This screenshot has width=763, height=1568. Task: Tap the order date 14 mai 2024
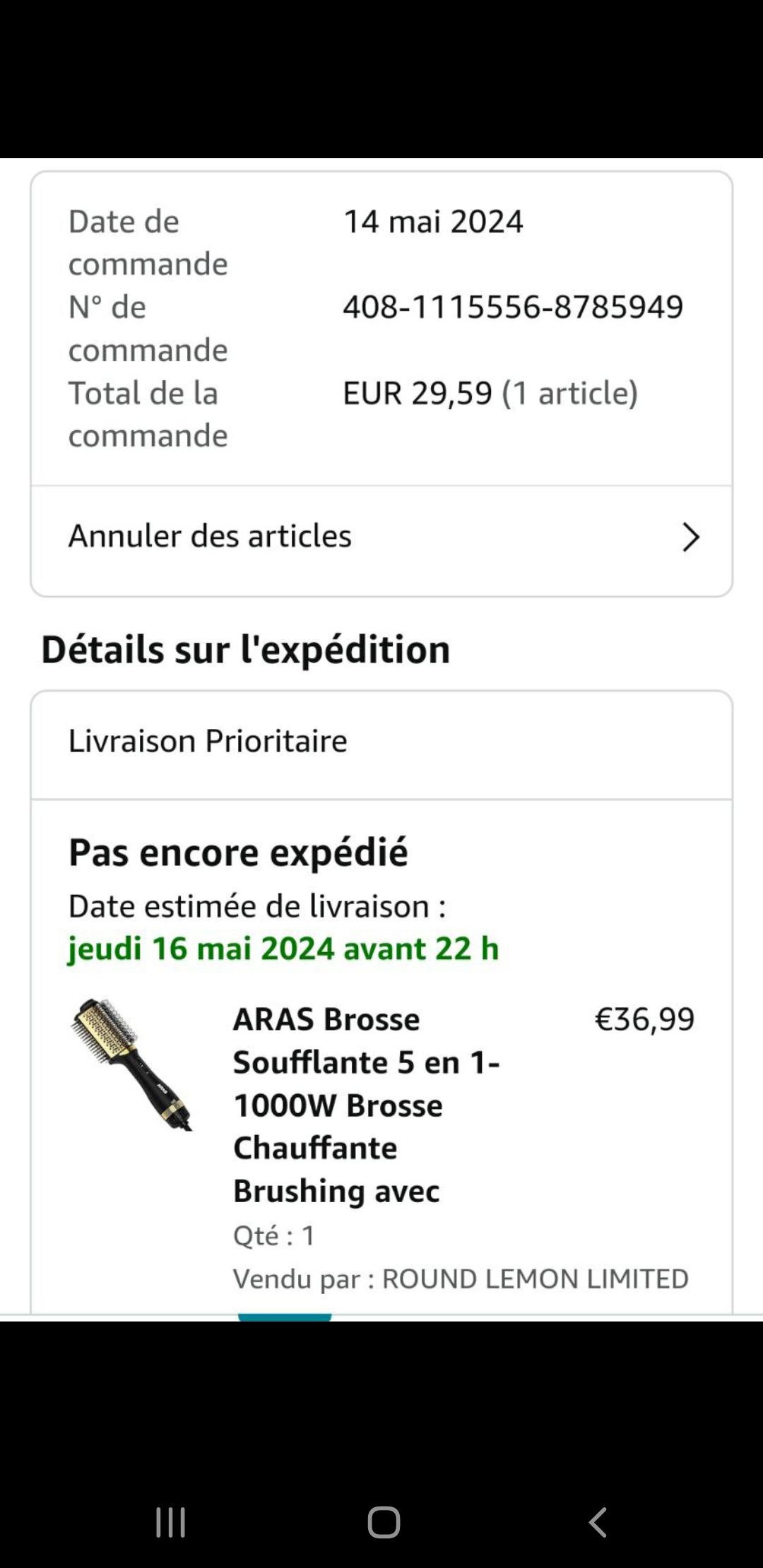tap(433, 222)
